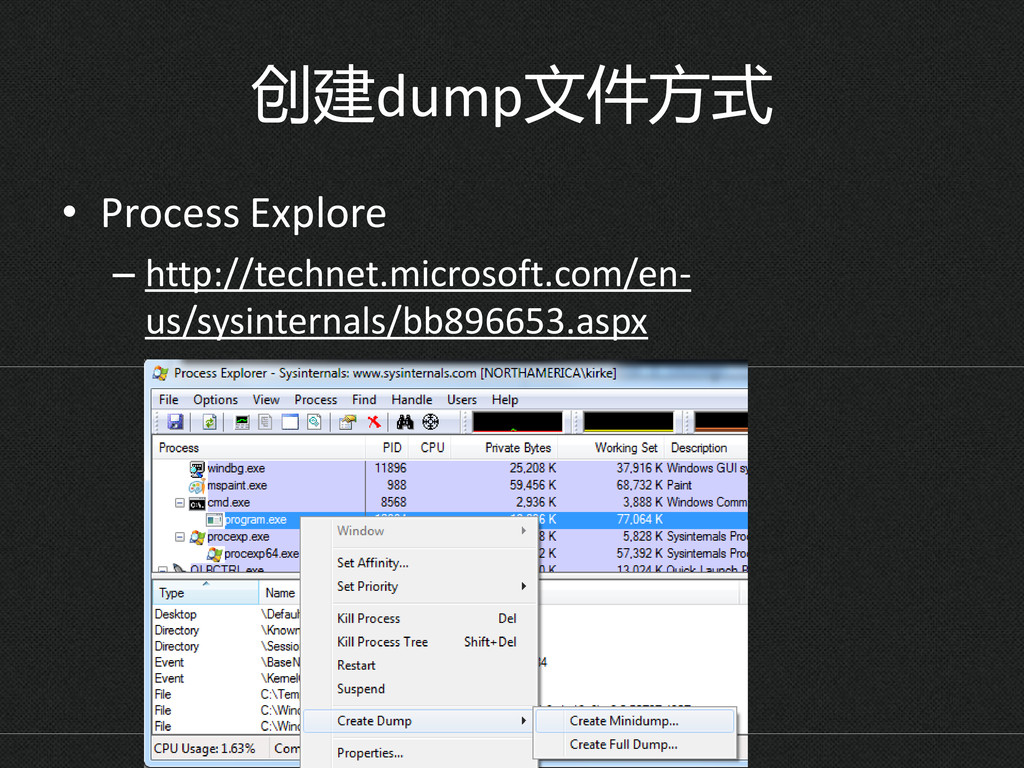Click the orange-lined I/O history graph
The image size is (1024, 768).
pyautogui.click(x=721, y=422)
